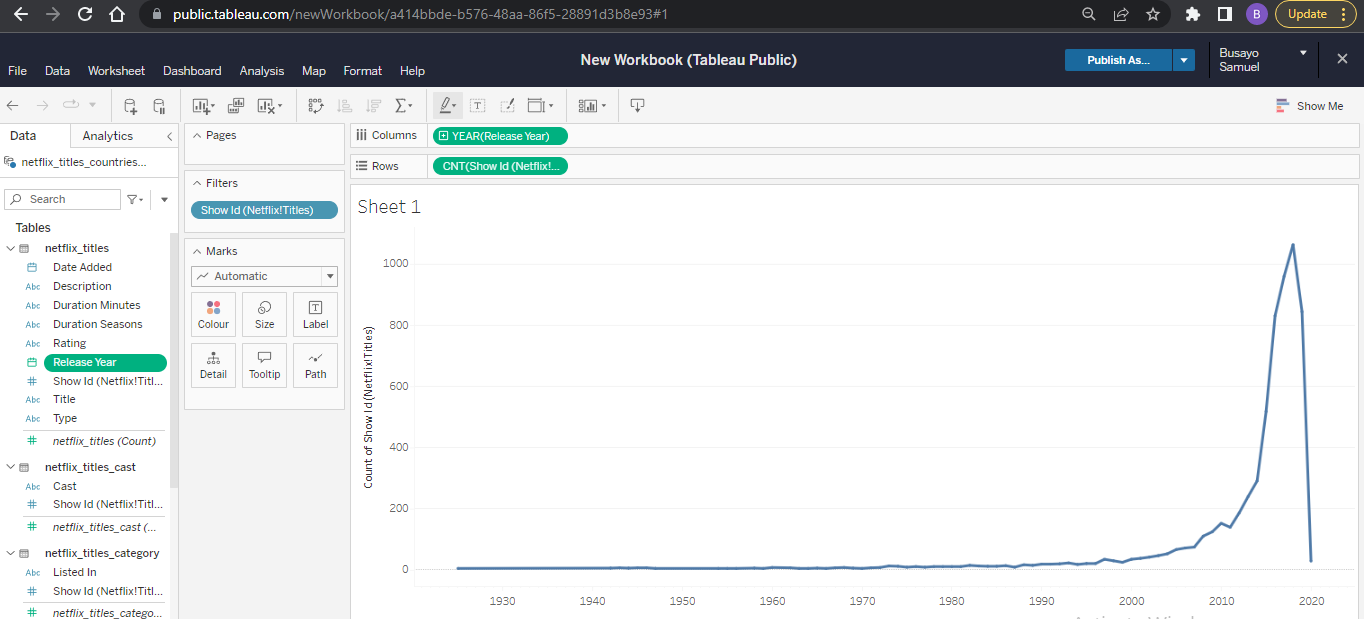
Task: Click the YEAR(Release Year) columns pill
Action: pos(500,136)
